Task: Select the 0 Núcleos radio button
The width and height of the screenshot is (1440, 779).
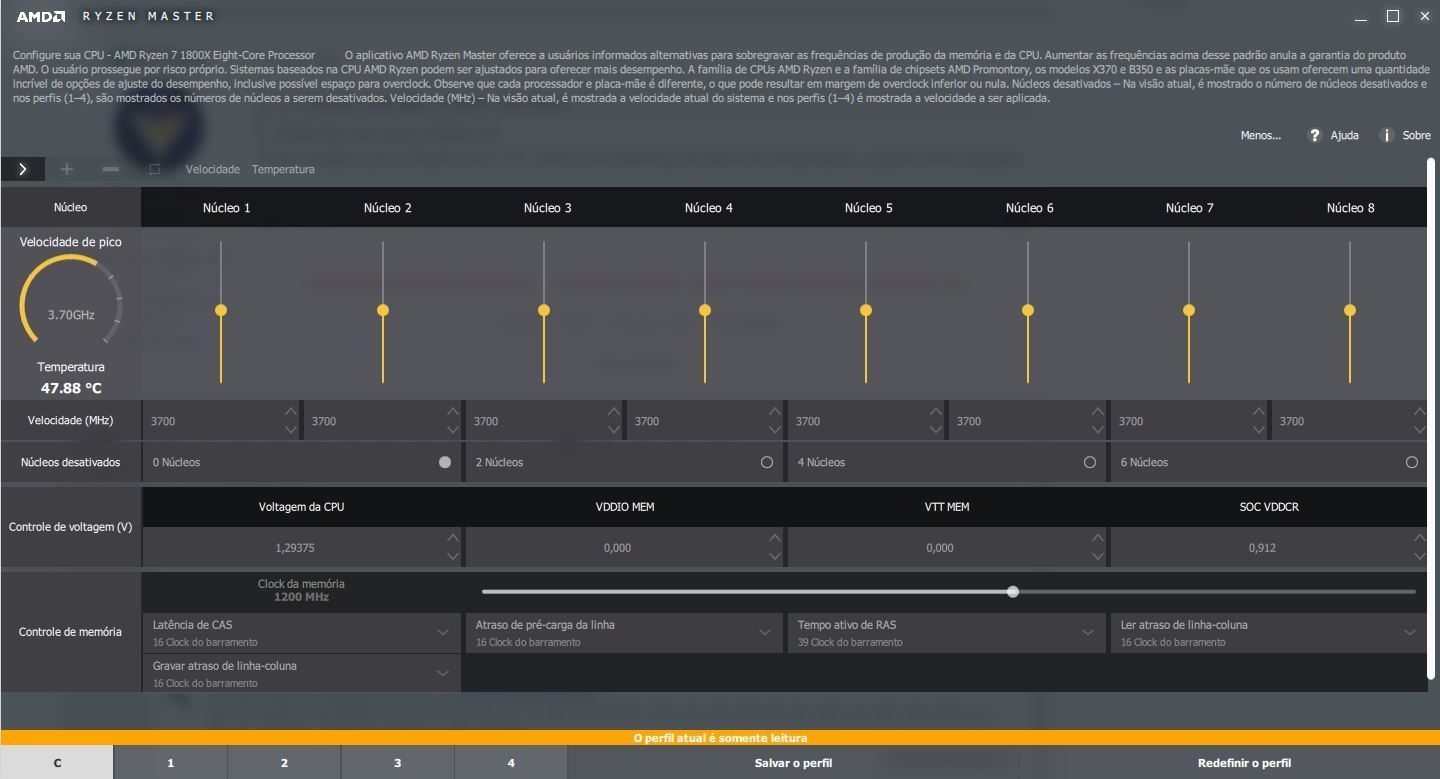Action: point(445,462)
